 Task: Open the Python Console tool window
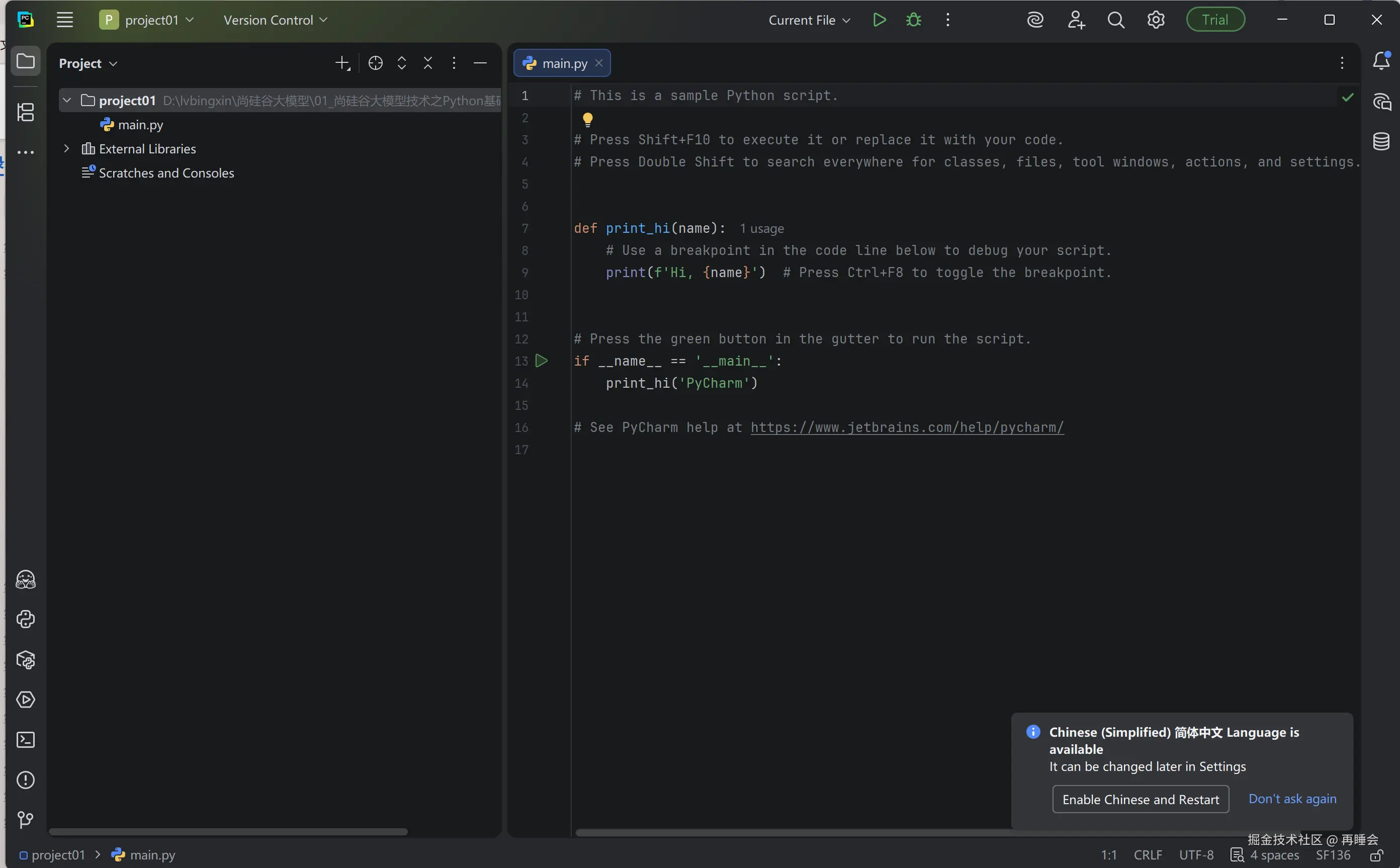[x=25, y=619]
